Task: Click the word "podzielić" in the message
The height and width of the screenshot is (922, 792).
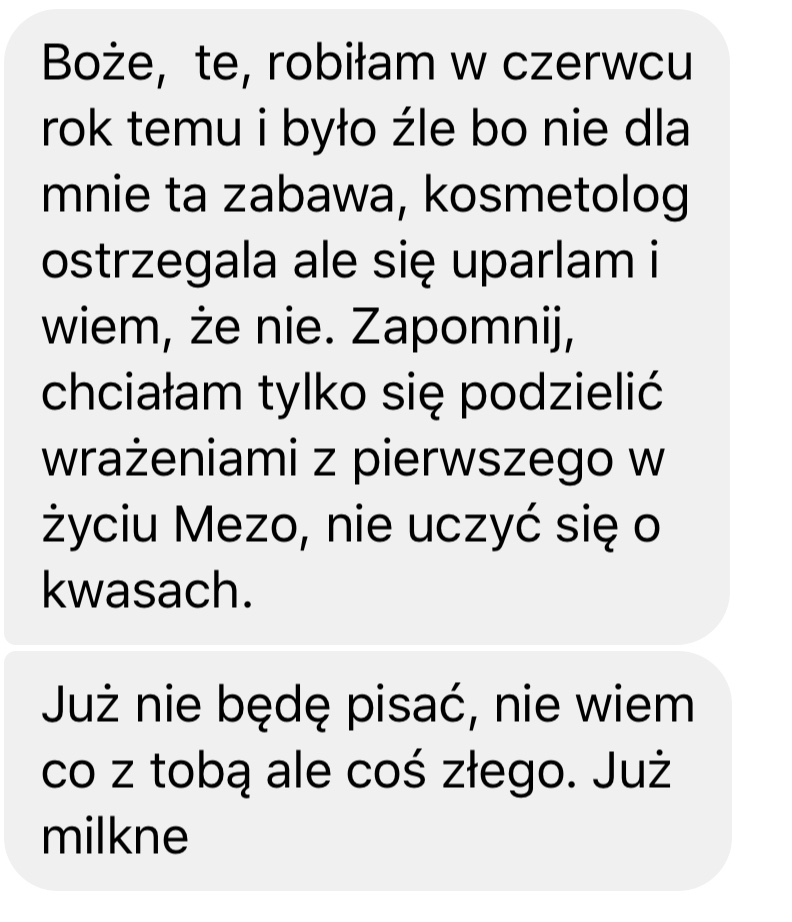Action: click(562, 393)
